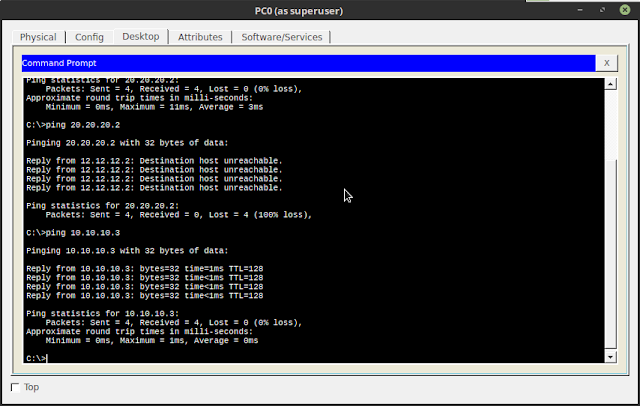Minimize the PC0 window
Screen dimensions: 640x406
580,10
